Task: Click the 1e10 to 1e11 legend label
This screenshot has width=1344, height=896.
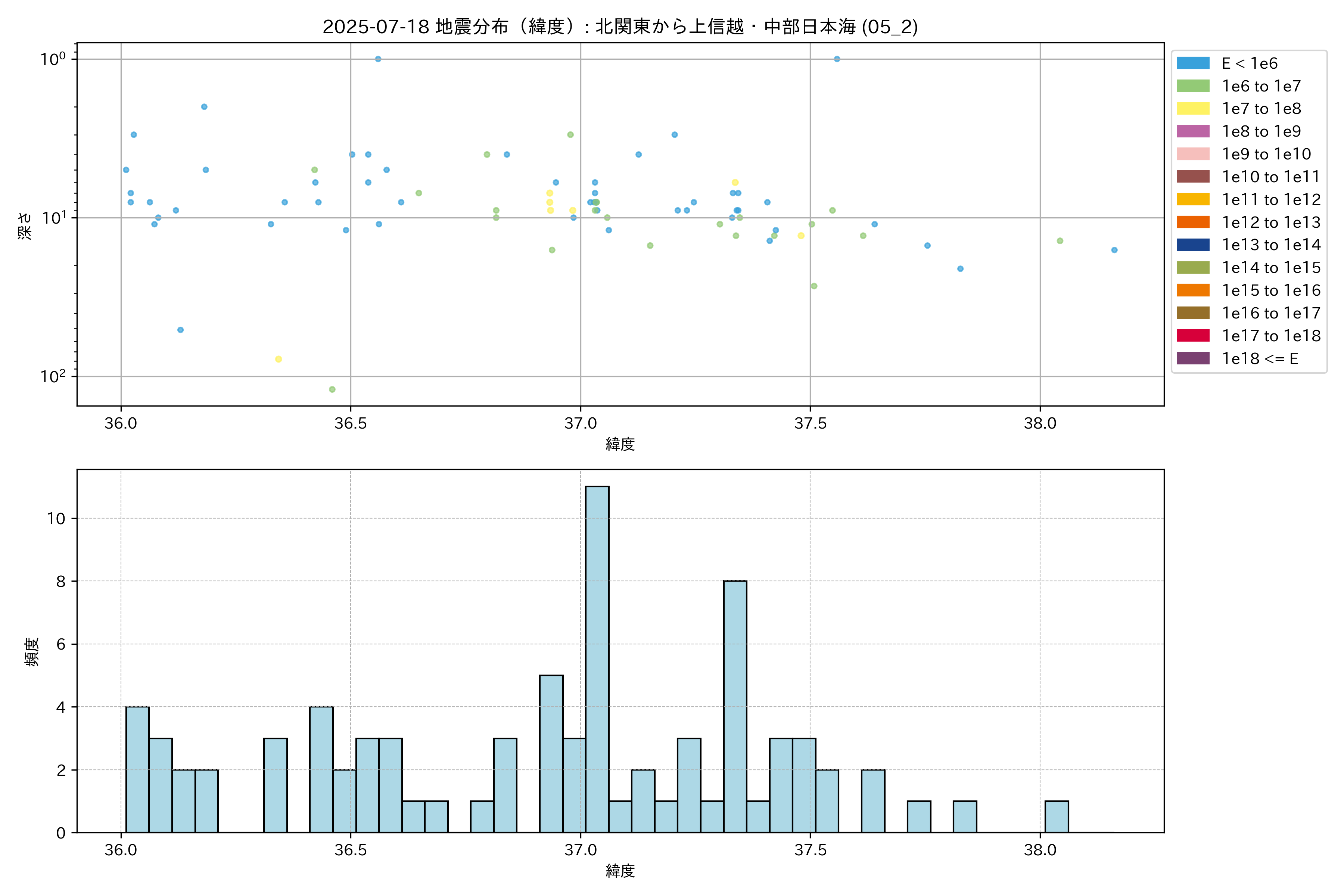Action: (x=1271, y=177)
